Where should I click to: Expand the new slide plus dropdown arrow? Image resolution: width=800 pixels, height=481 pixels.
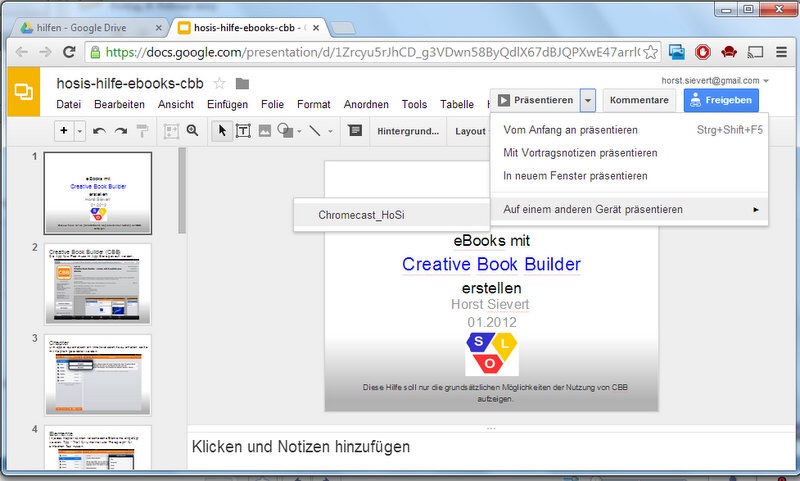point(80,131)
